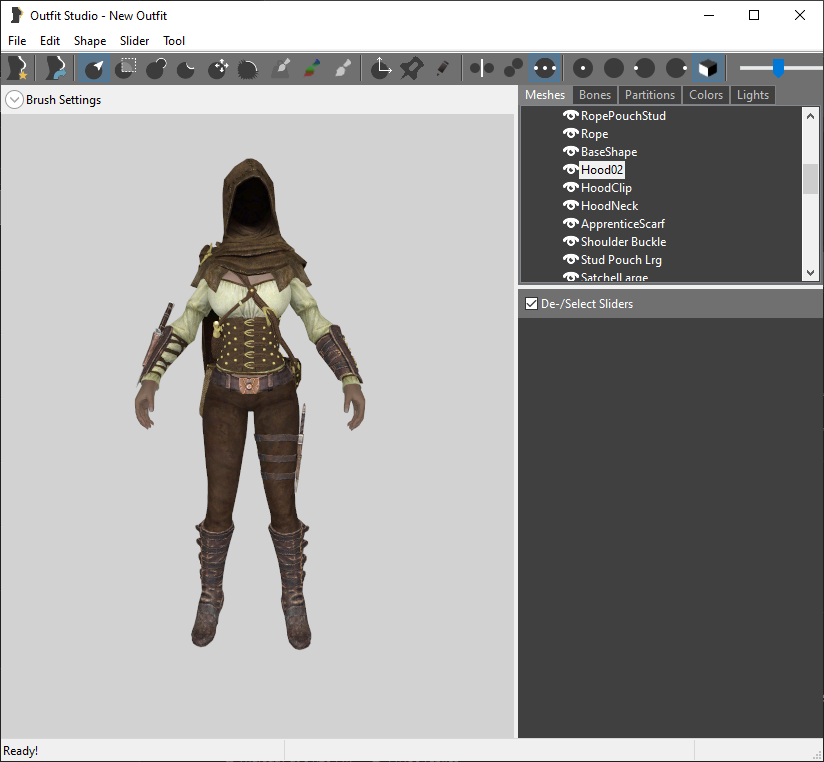Select the HoodNeck mesh name
824x762 pixels.
610,206
